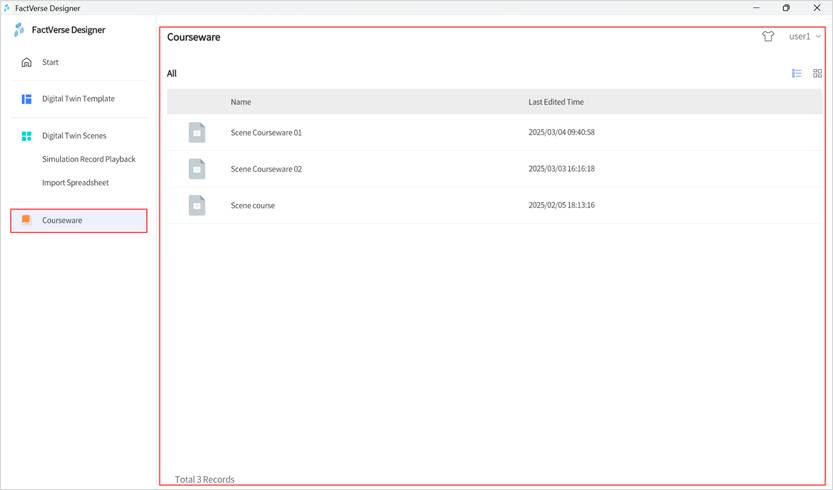833x490 pixels.
Task: Open Import Spreadsheet page
Action: 75,183
